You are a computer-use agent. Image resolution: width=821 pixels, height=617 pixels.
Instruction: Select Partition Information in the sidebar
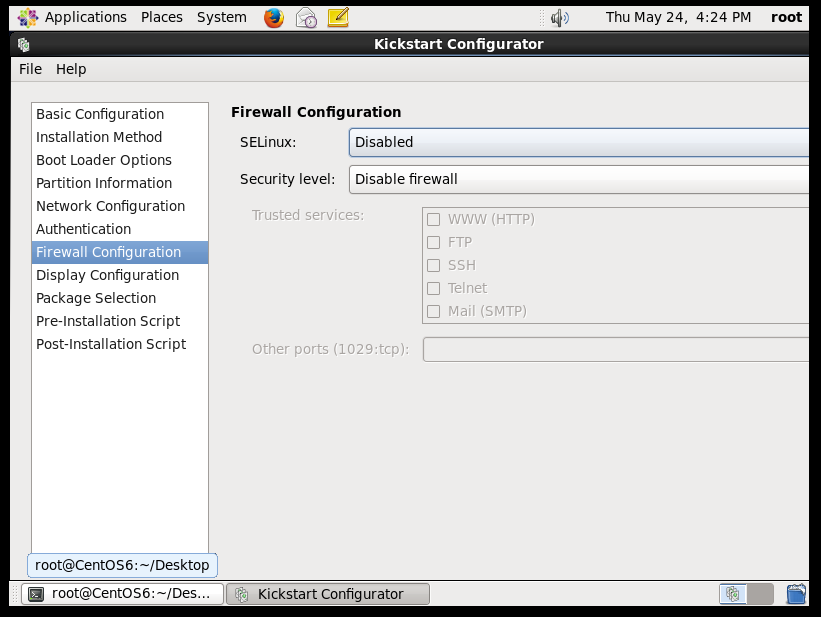tap(120, 183)
